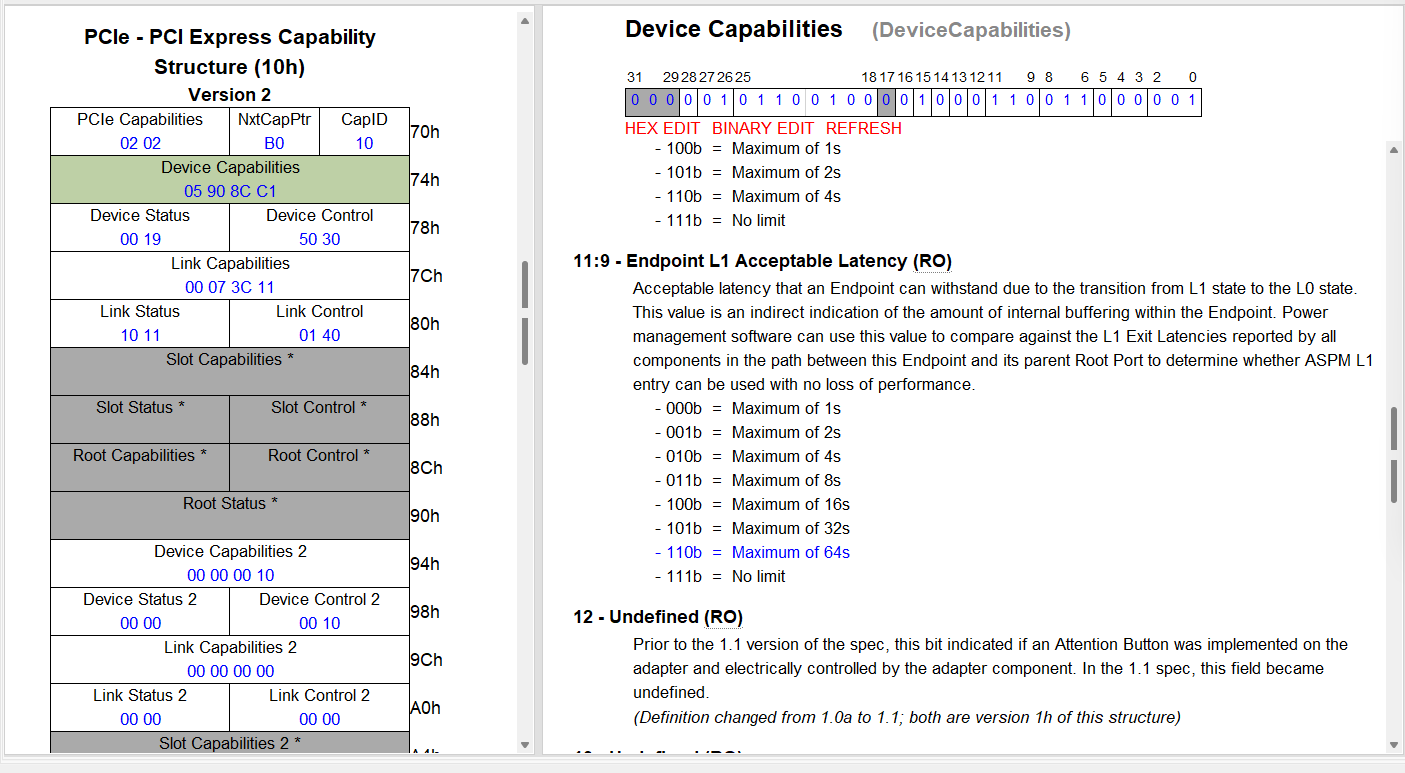Viewport: 1405px width, 773px height.
Task: Click the greyed bit 17 value cell
Action: (x=886, y=101)
